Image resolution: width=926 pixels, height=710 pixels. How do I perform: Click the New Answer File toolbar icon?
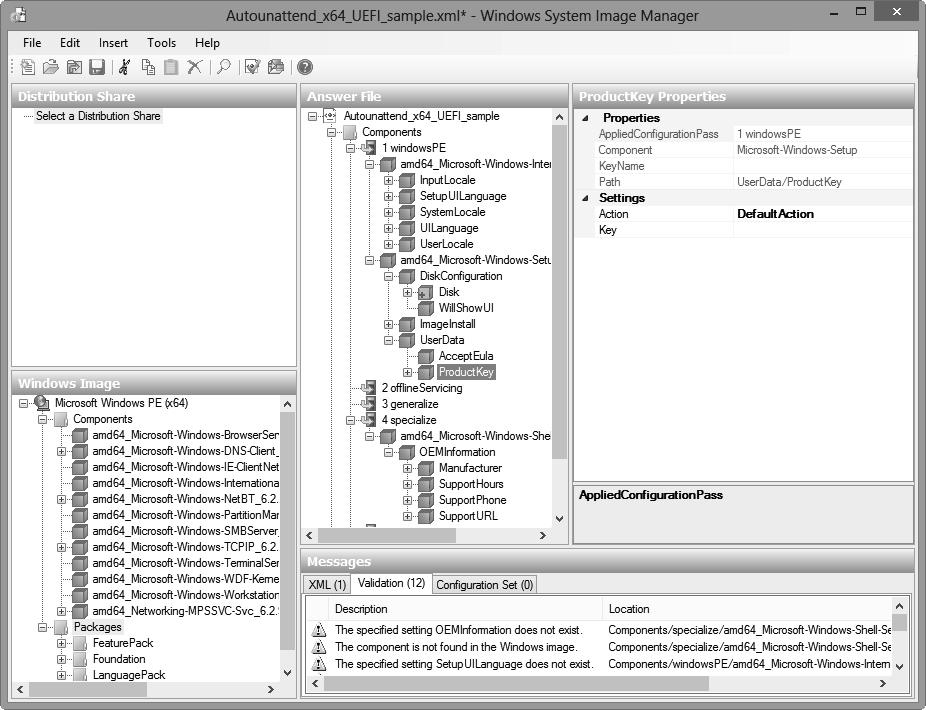pyautogui.click(x=27, y=67)
